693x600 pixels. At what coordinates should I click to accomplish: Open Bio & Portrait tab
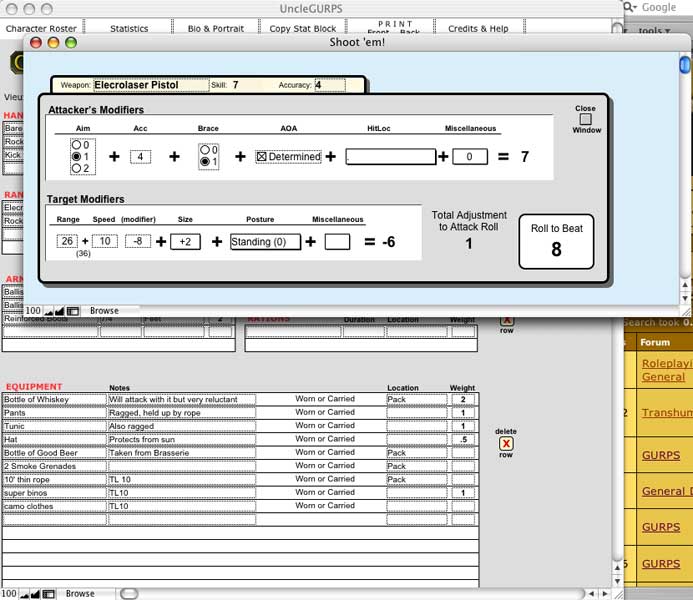point(216,28)
